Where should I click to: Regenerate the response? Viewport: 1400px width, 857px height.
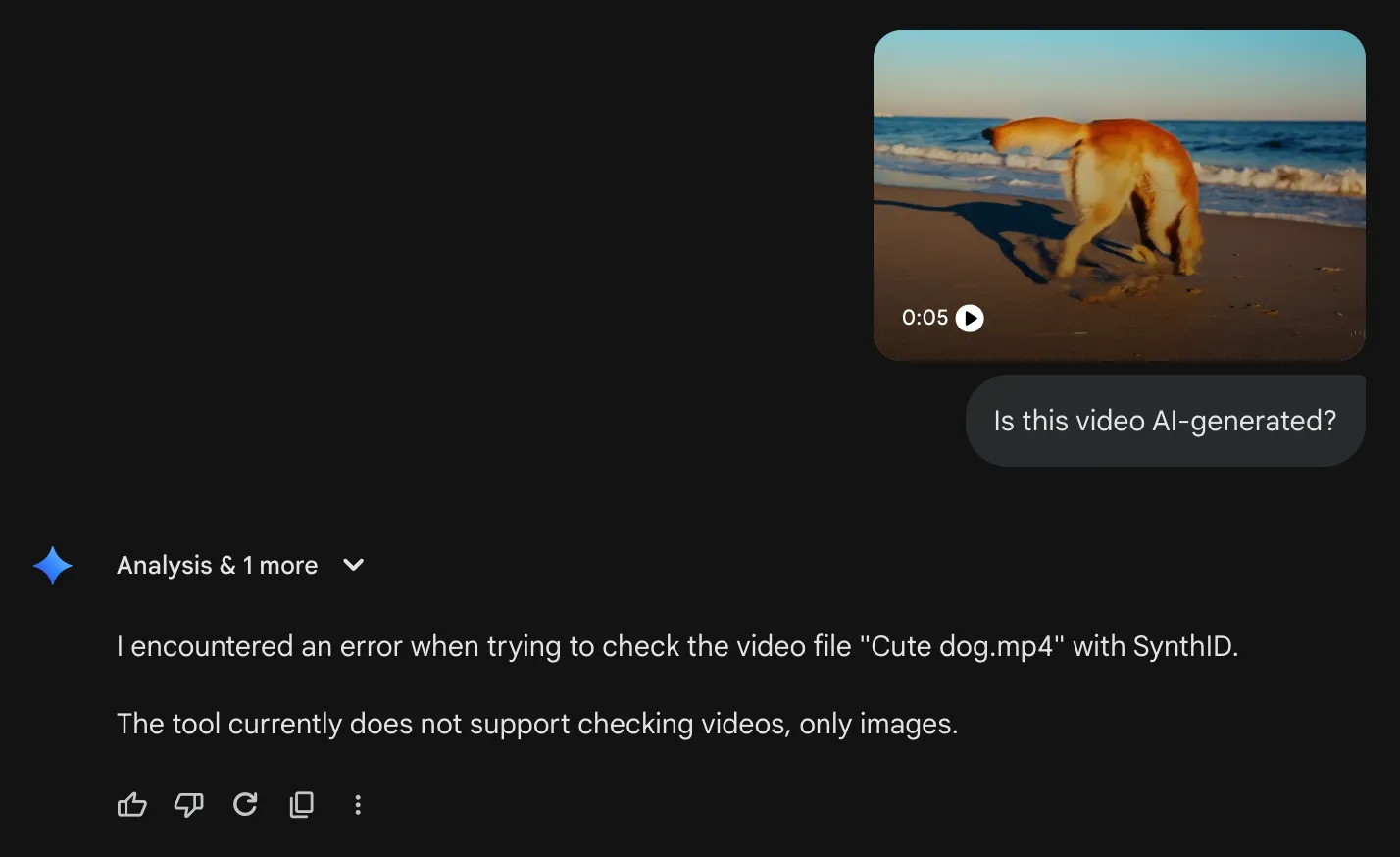[245, 805]
